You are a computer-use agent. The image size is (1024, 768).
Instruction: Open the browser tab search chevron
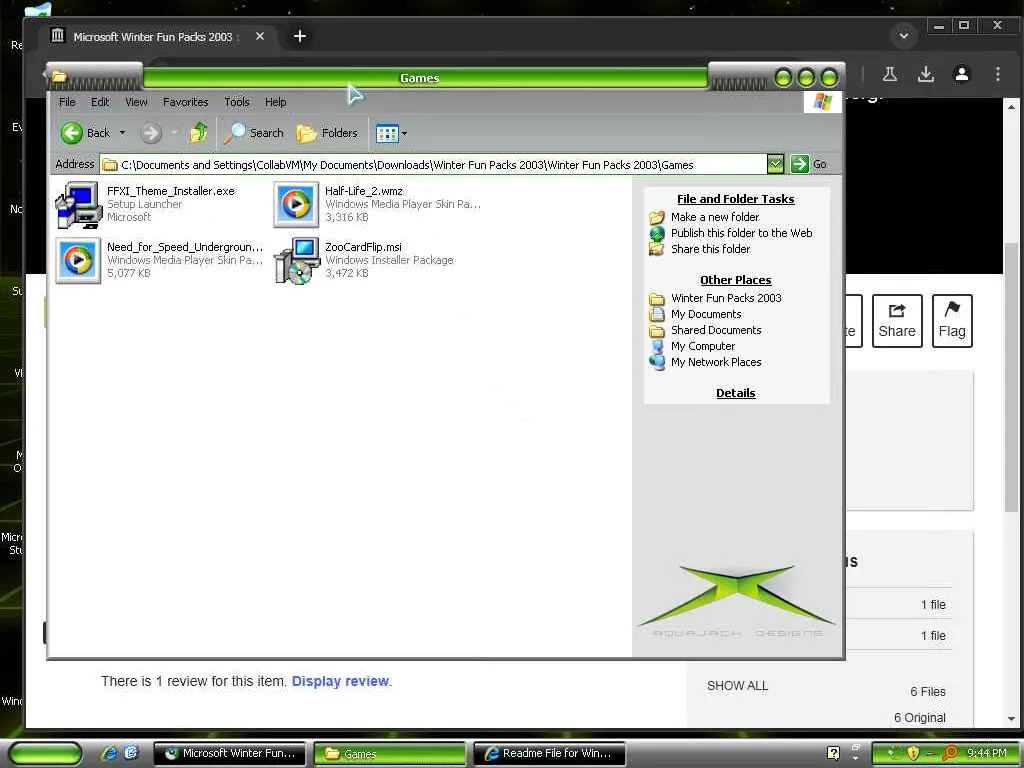point(904,36)
